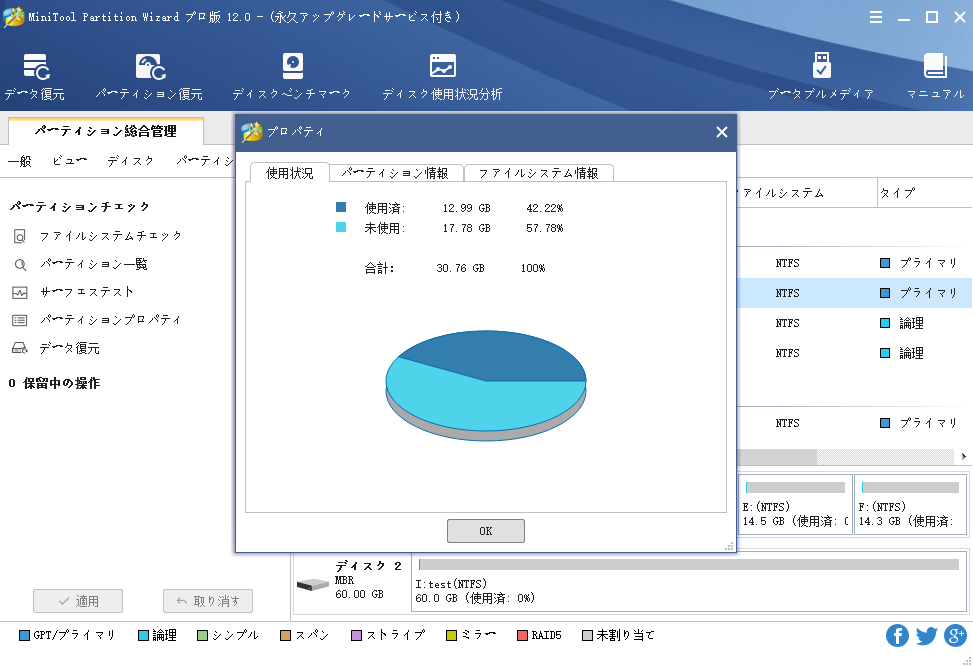This screenshot has width=973, height=666.
Task: Click the 使用済 dark blue color swatch
Action: click(341, 208)
